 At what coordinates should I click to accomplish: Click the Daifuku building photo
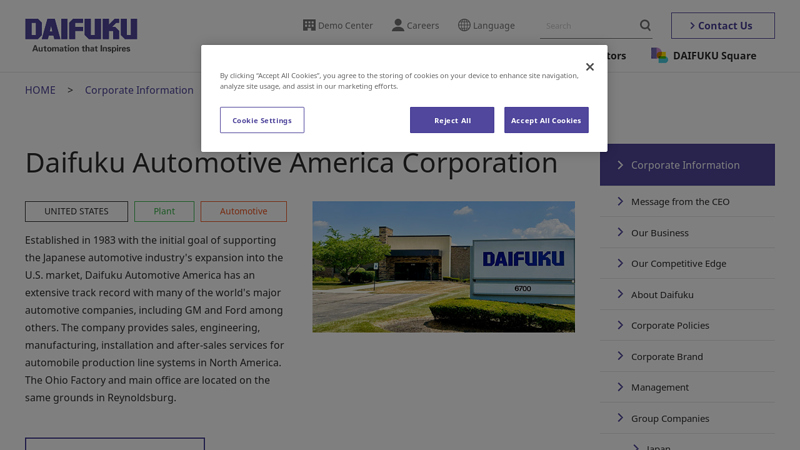pos(443,266)
